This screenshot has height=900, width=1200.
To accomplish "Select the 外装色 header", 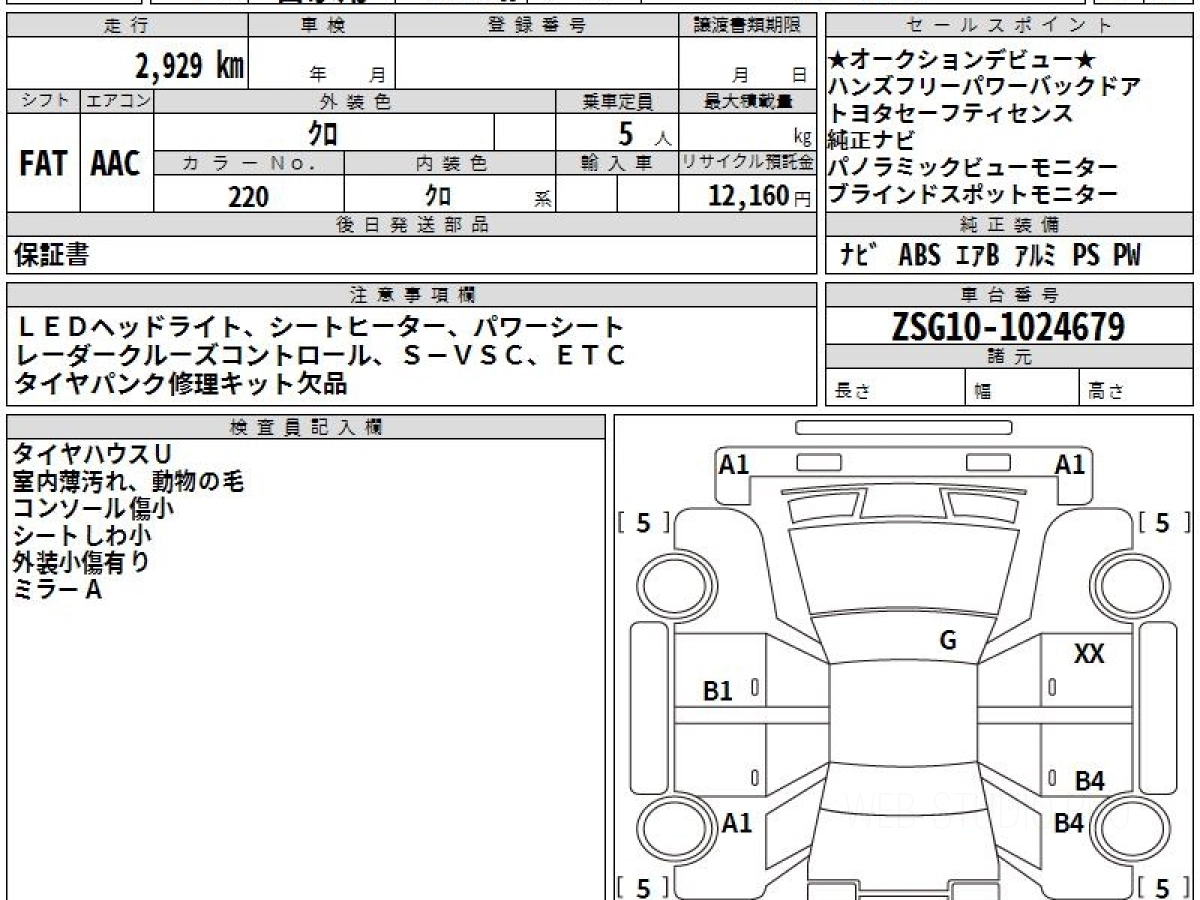I will pos(355,101).
